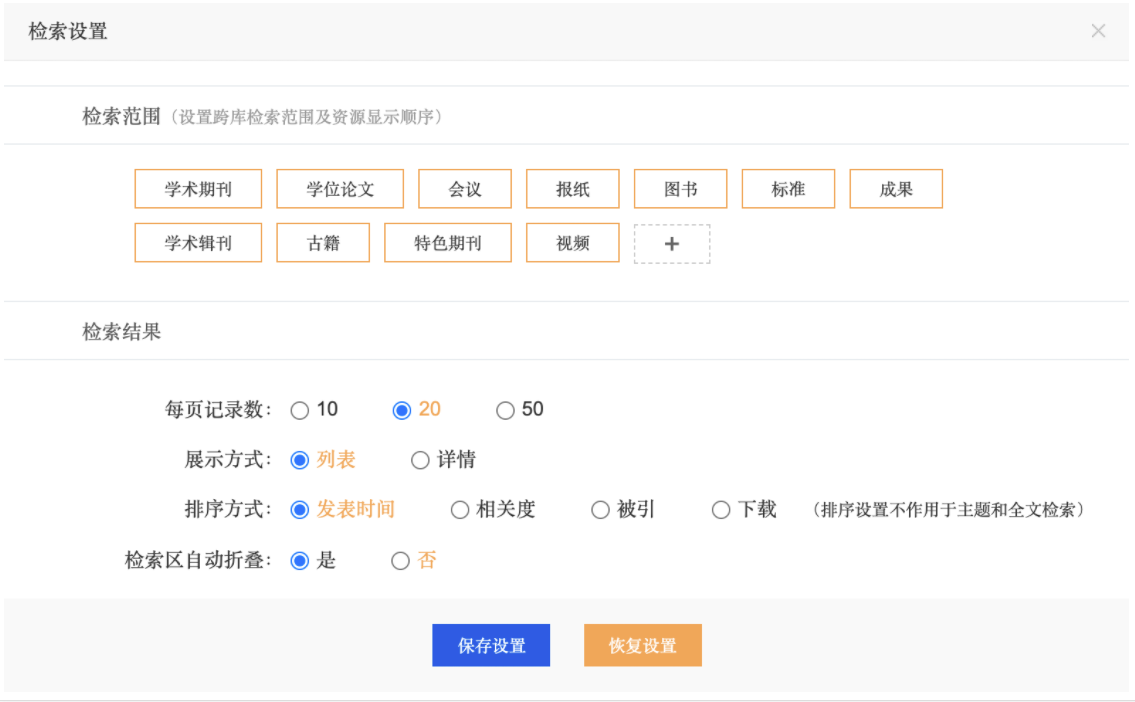Toggle the 图书 search scope

click(680, 188)
